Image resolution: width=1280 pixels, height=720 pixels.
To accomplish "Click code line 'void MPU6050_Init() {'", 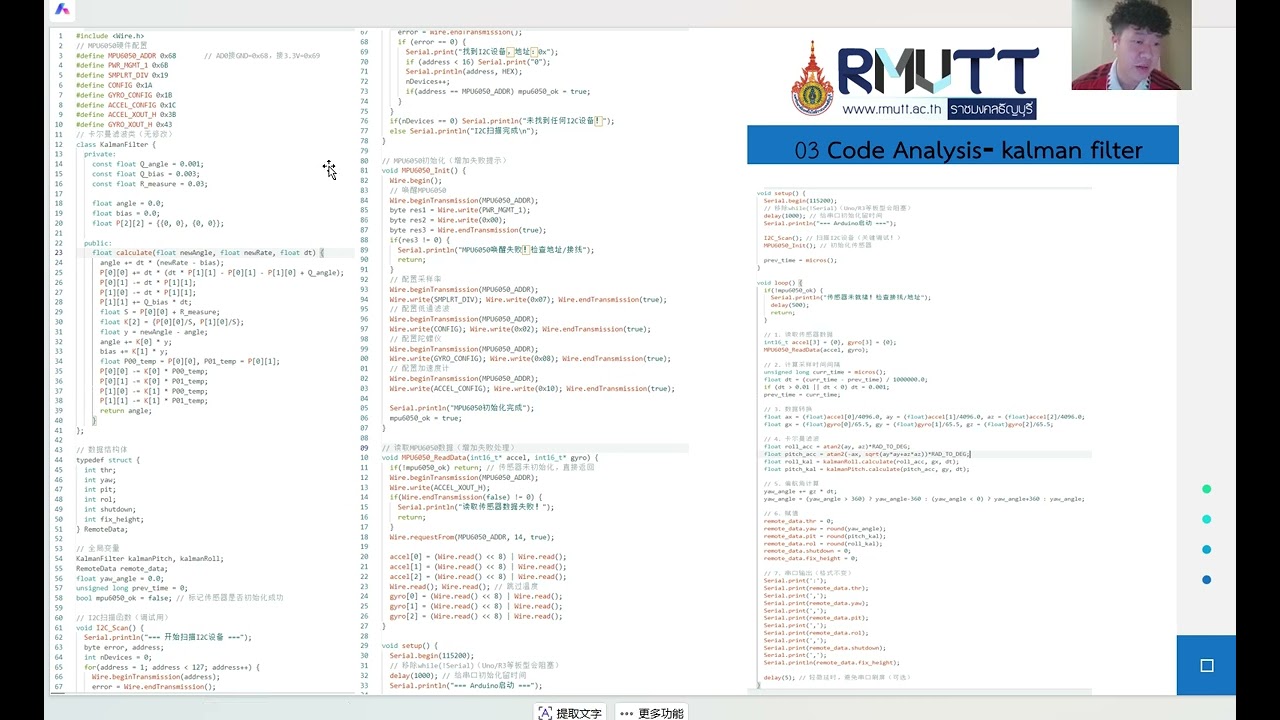I will [x=423, y=170].
